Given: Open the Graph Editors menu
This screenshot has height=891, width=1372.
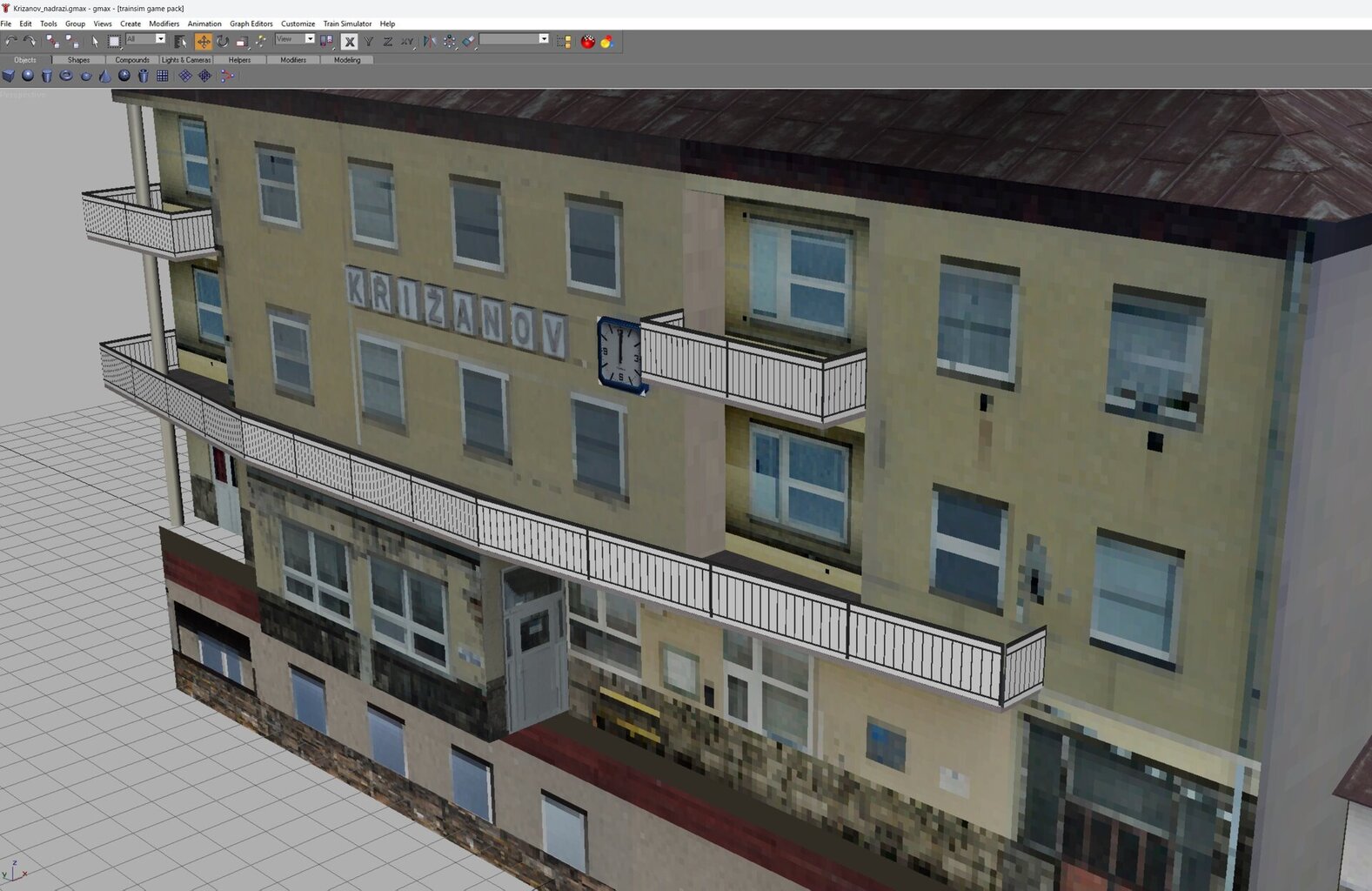Looking at the screenshot, I should pyautogui.click(x=251, y=23).
